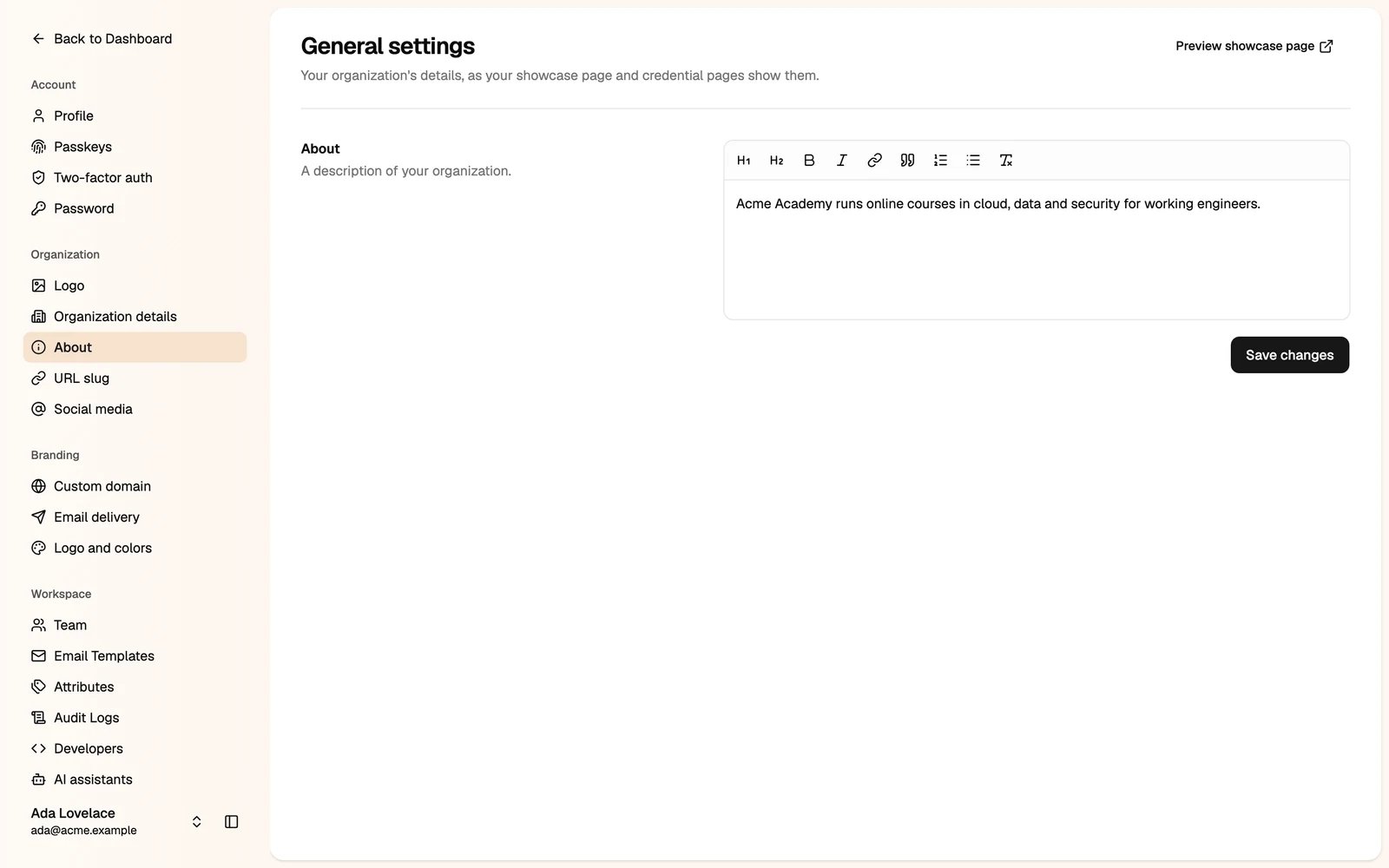Click the back arrow icon beside Back to Dashboard
The width and height of the screenshot is (1389, 868).
tap(38, 39)
